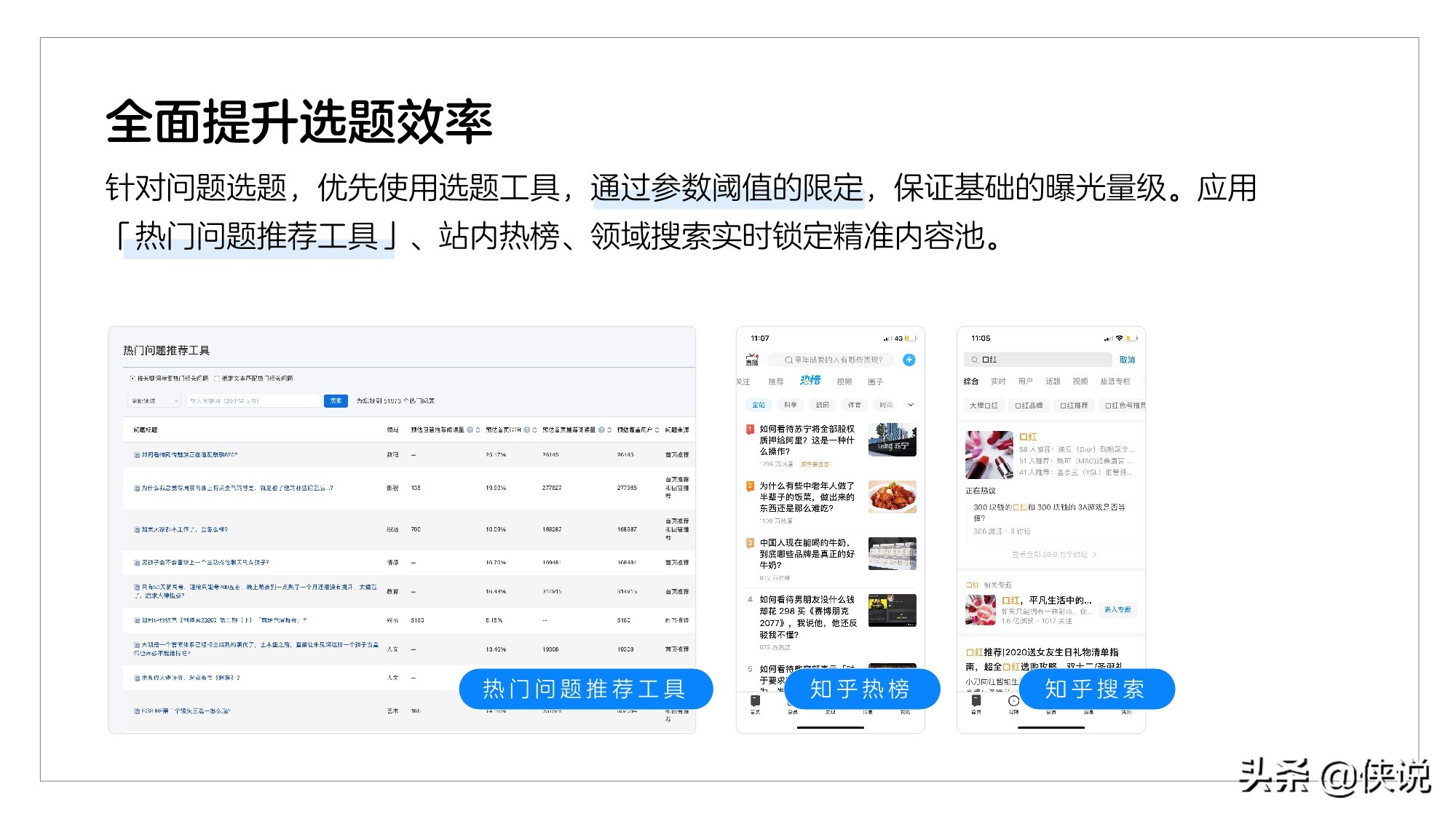The width and height of the screenshot is (1456, 819).
Task: Tap the 大牌口红 suggestion chip
Action: (x=984, y=405)
